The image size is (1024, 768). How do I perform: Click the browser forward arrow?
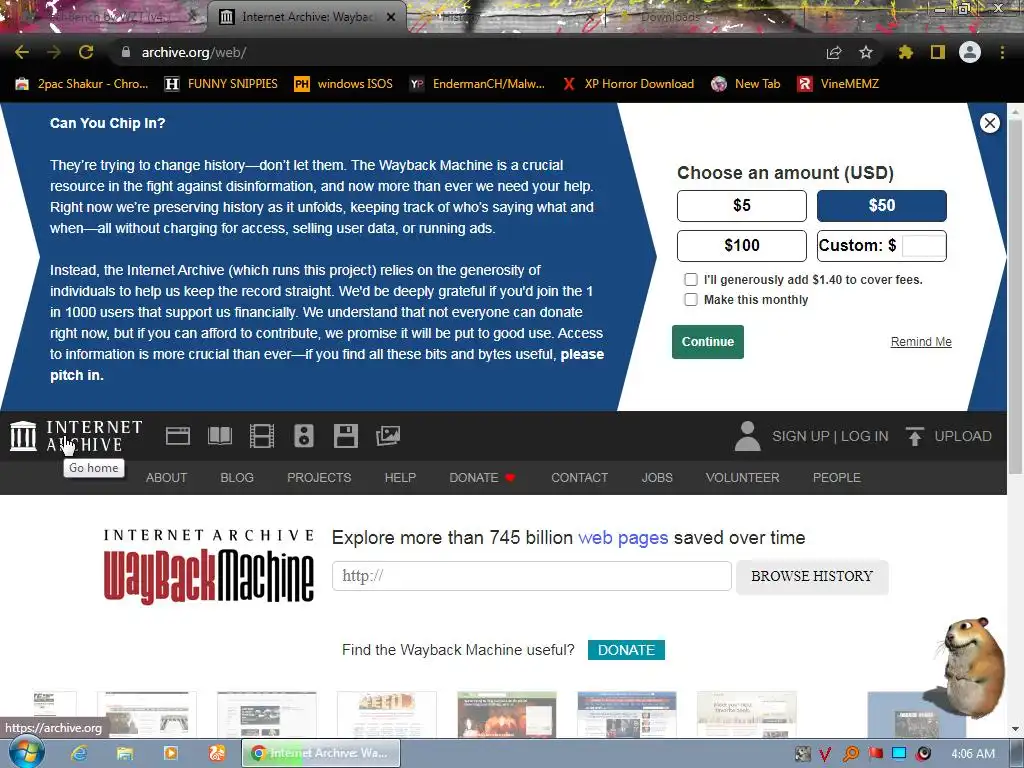[x=54, y=52]
